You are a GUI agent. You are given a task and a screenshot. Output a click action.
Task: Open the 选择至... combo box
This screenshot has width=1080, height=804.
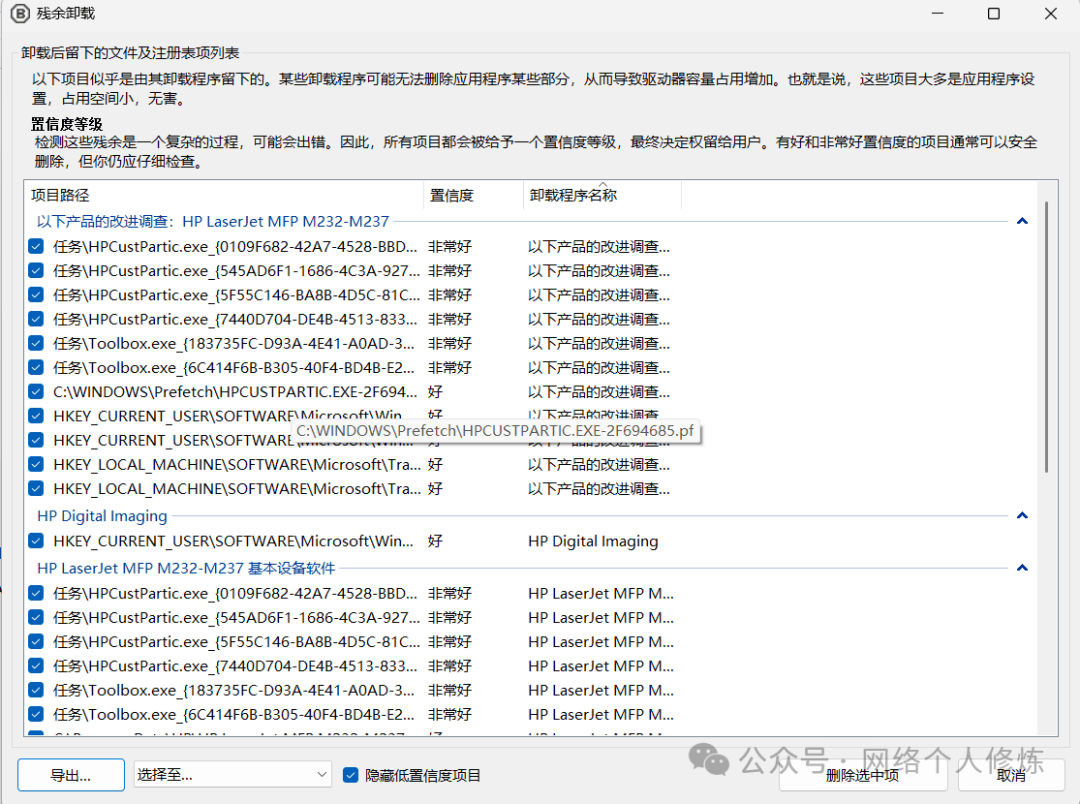pos(233,774)
